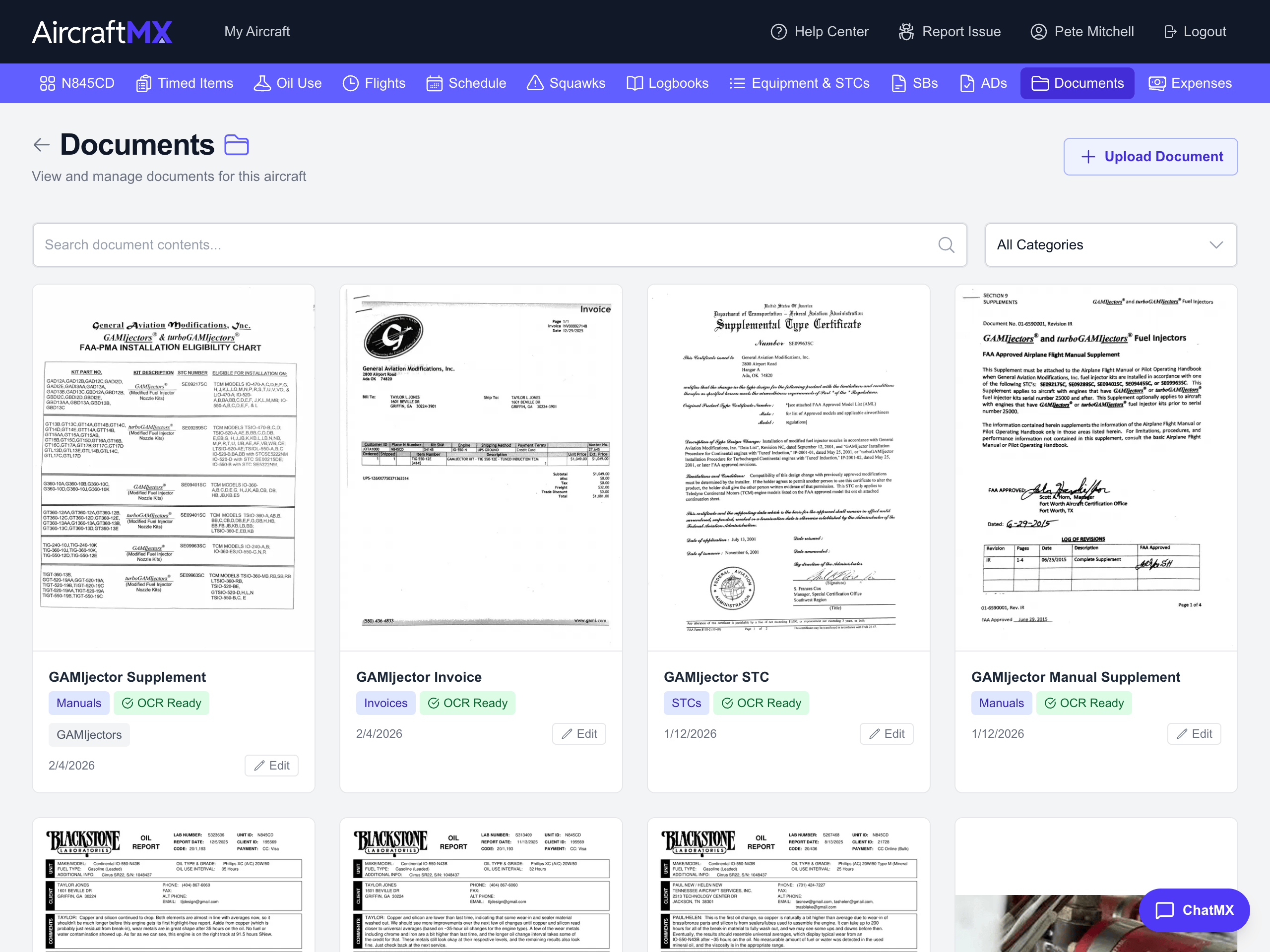1270x952 pixels.
Task: Click the Help Center link
Action: point(820,32)
